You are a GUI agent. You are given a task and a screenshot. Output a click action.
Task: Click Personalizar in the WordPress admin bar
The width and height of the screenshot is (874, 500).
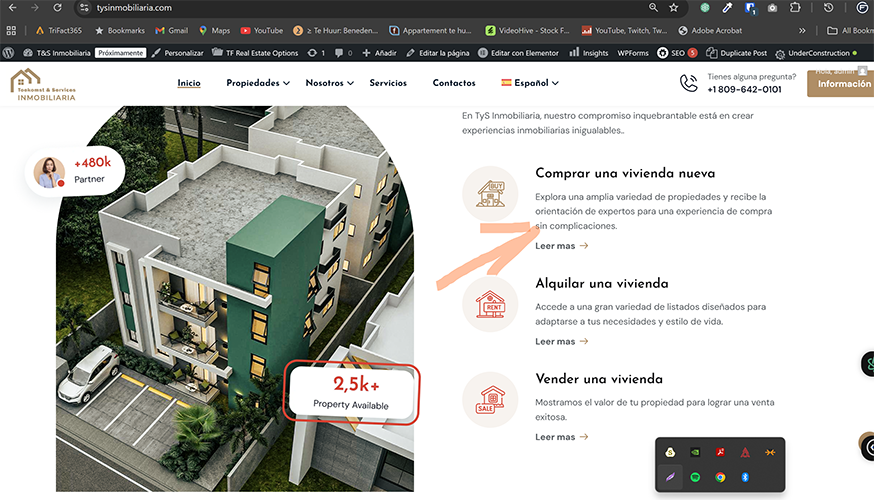click(x=177, y=53)
